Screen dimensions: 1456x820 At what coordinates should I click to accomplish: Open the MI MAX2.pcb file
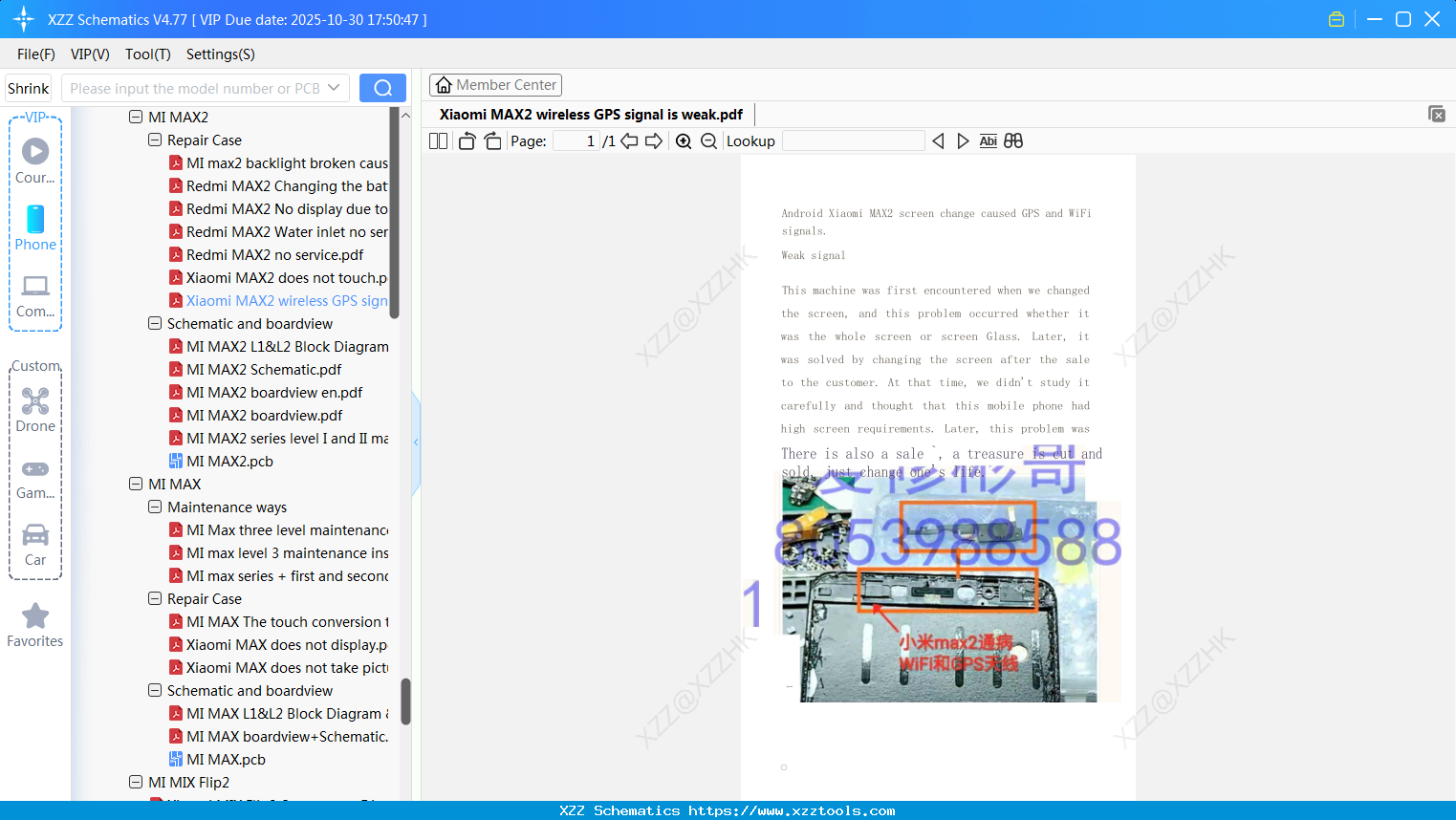coord(221,462)
